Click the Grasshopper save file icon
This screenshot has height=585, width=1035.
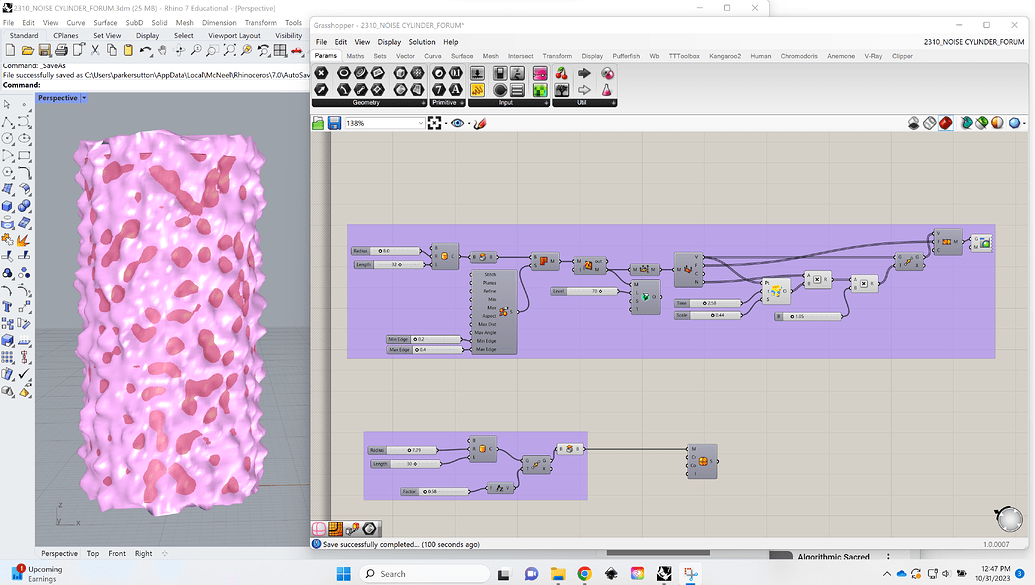pos(336,123)
